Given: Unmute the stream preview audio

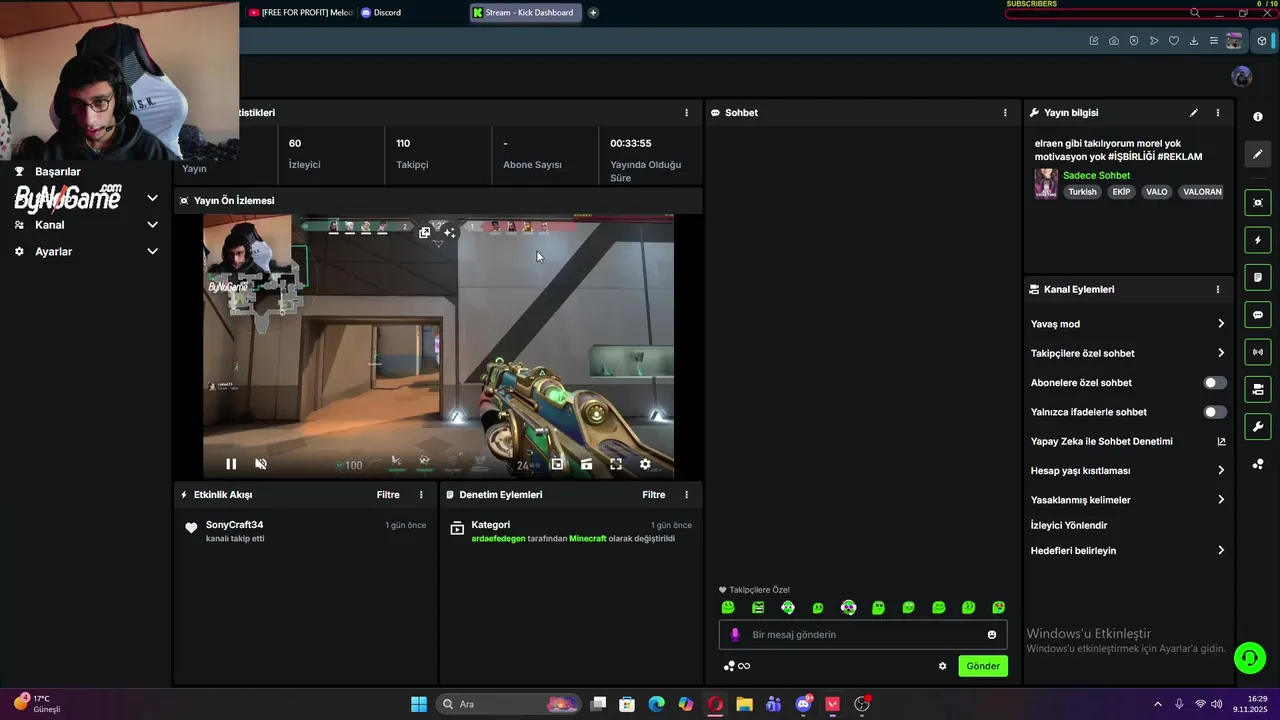Looking at the screenshot, I should coord(261,464).
